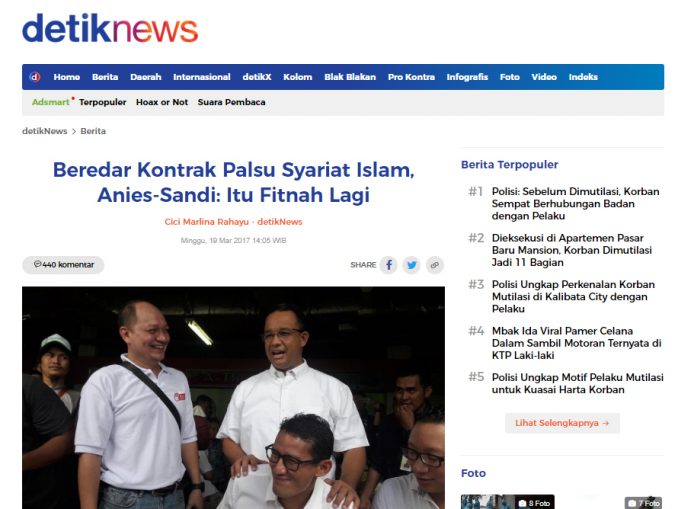
Task: Open Internasional section in navigation
Action: tap(201, 77)
